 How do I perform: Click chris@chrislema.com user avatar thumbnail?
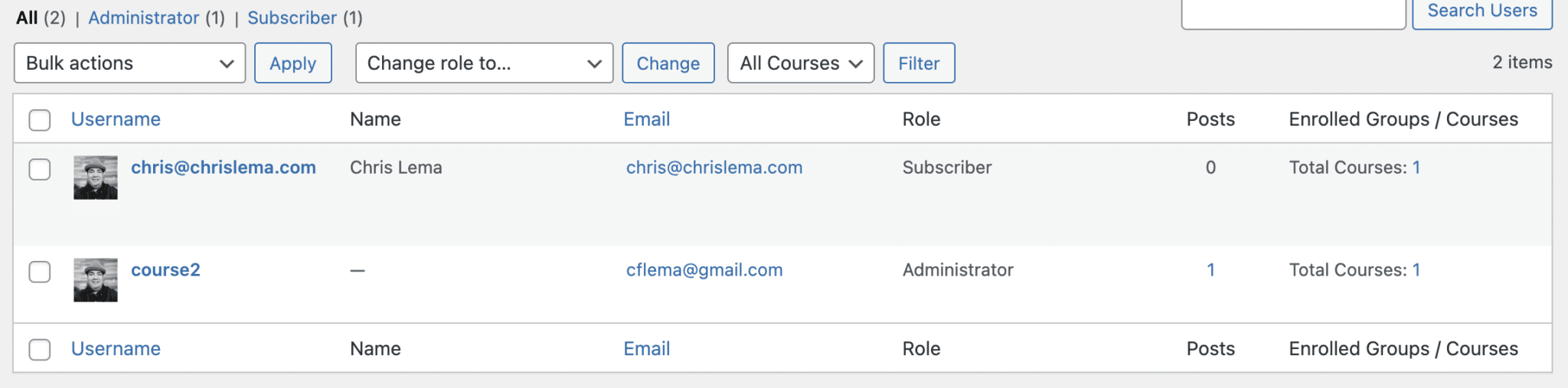pyautogui.click(x=96, y=178)
